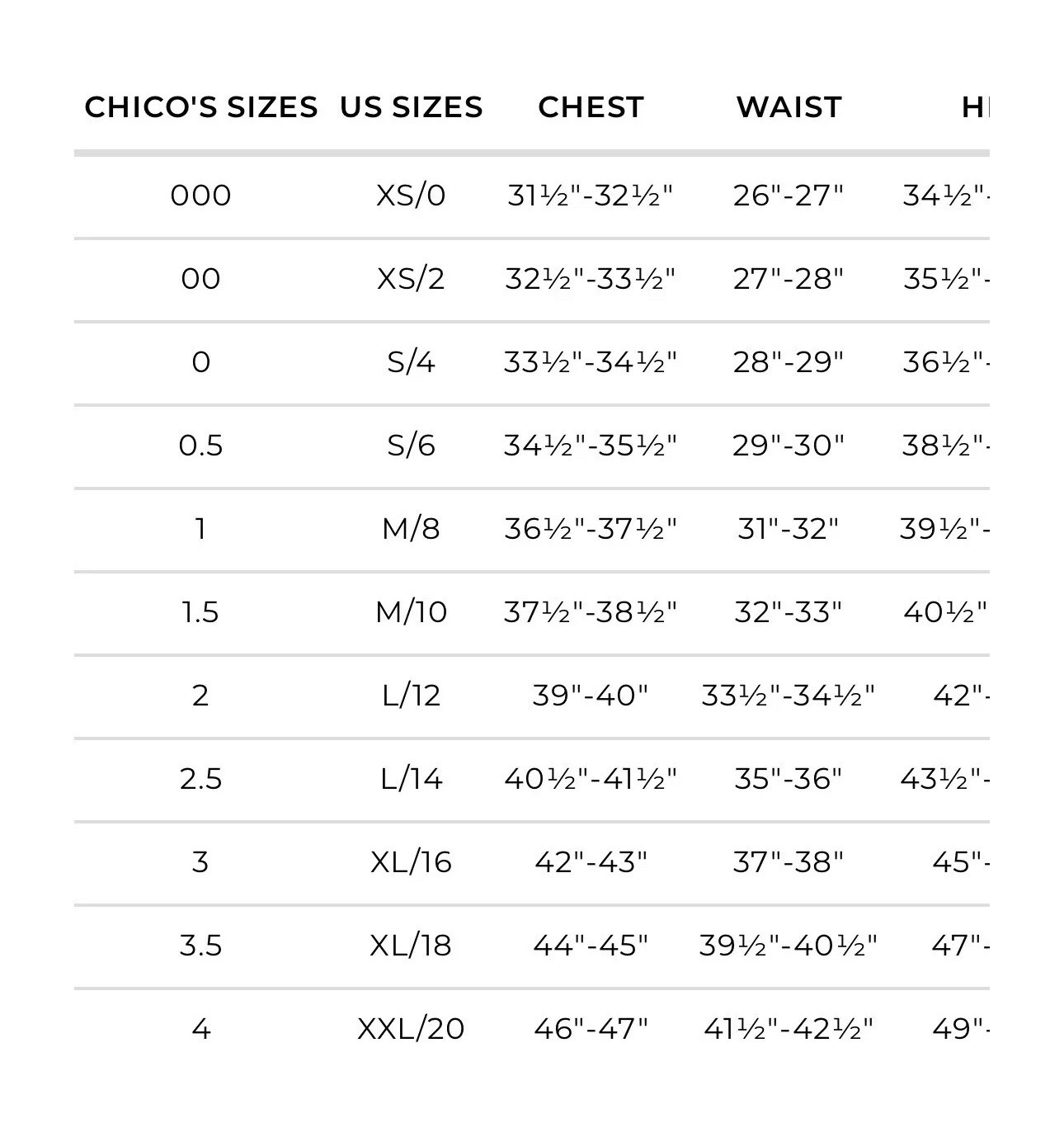The width and height of the screenshot is (1064, 1123).
Task: Select the WAIST column header
Action: coord(789,107)
